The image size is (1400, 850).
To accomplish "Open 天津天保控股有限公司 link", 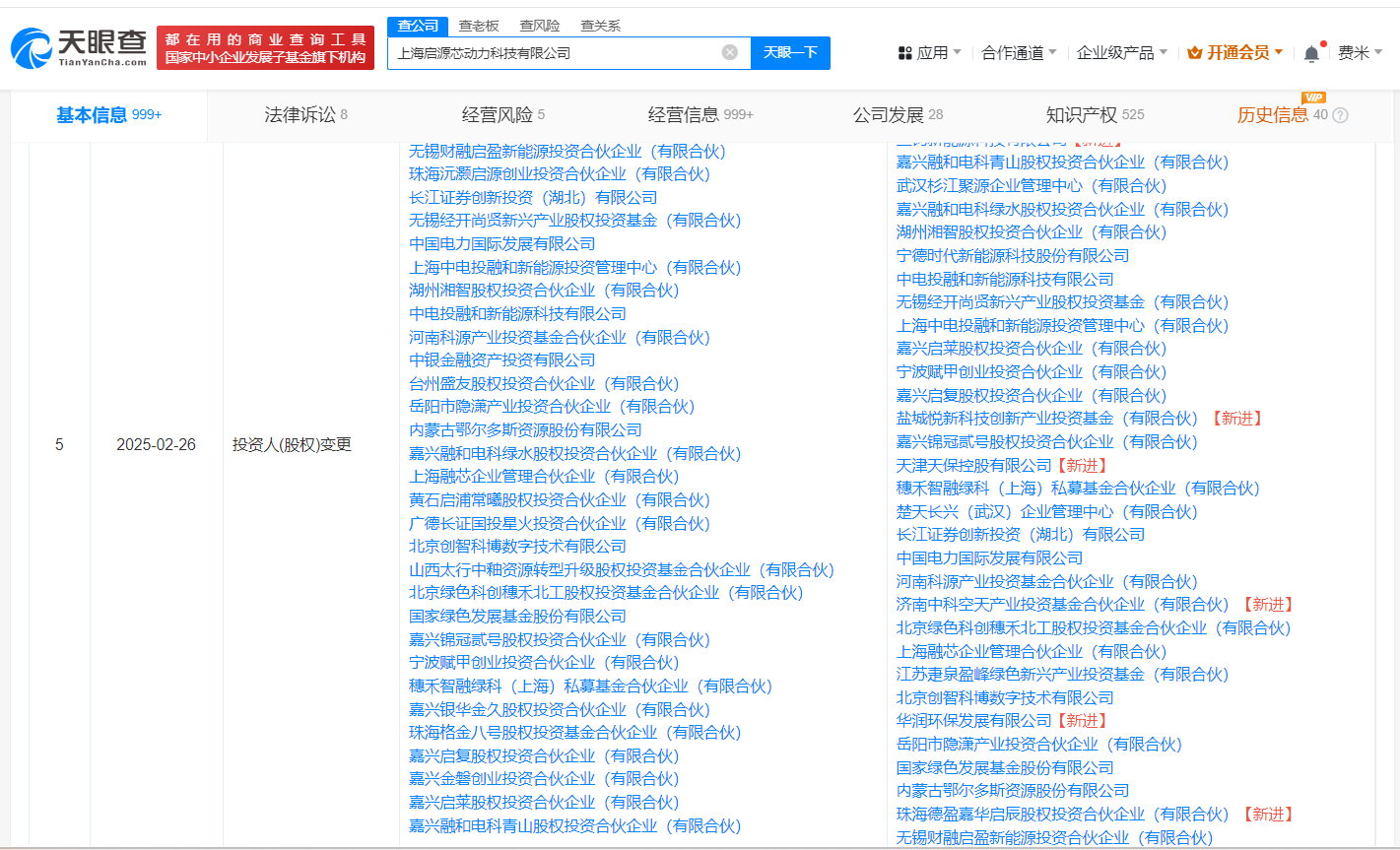I will tap(974, 465).
